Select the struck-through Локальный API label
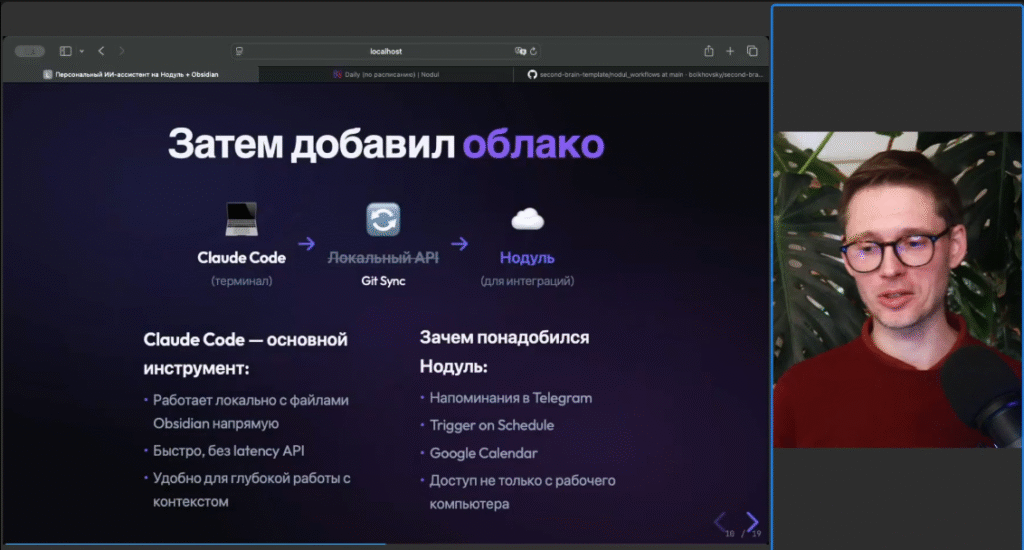 (383, 258)
